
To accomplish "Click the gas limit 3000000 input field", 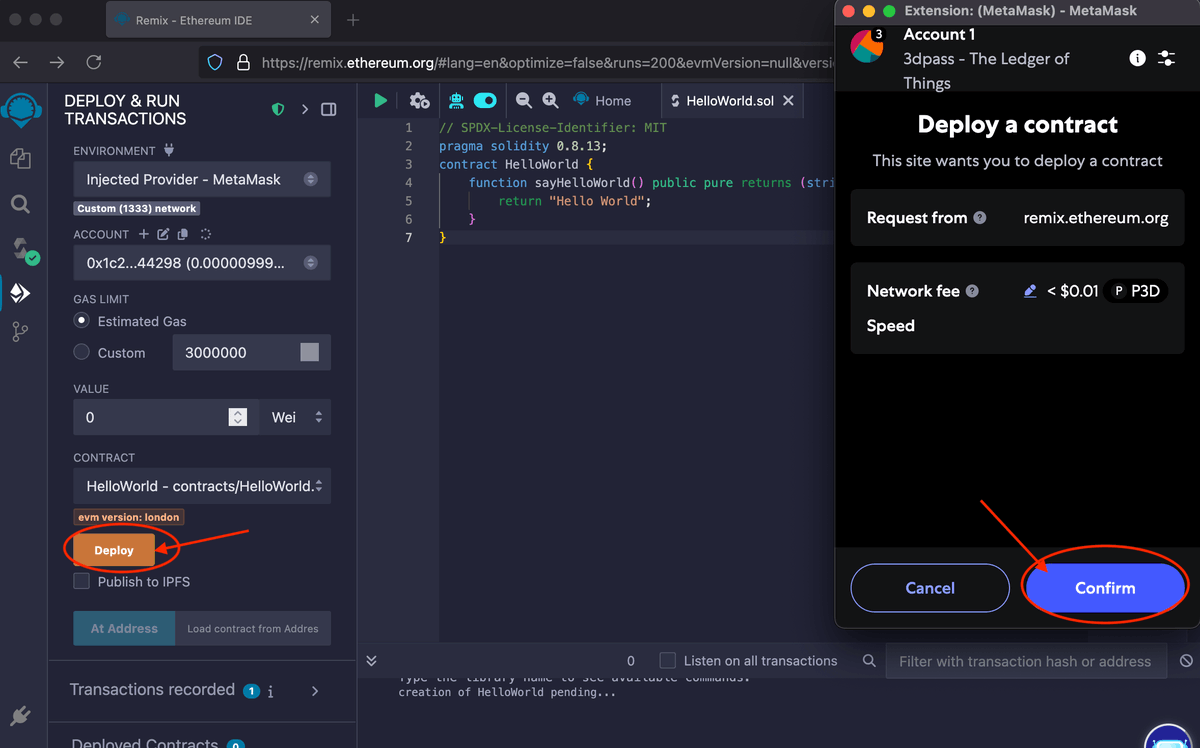I will [251, 352].
